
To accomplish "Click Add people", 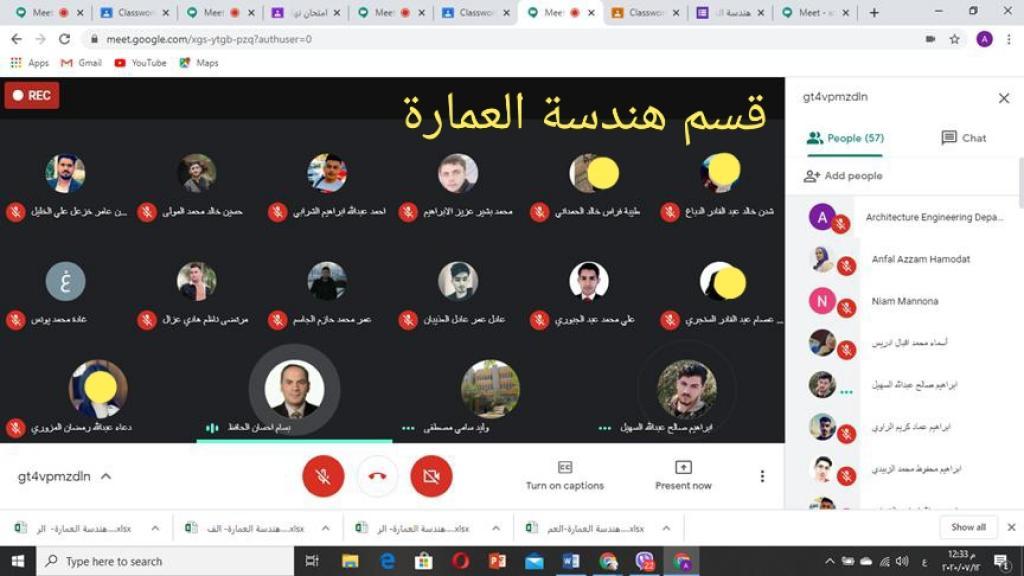I will click(x=843, y=176).
